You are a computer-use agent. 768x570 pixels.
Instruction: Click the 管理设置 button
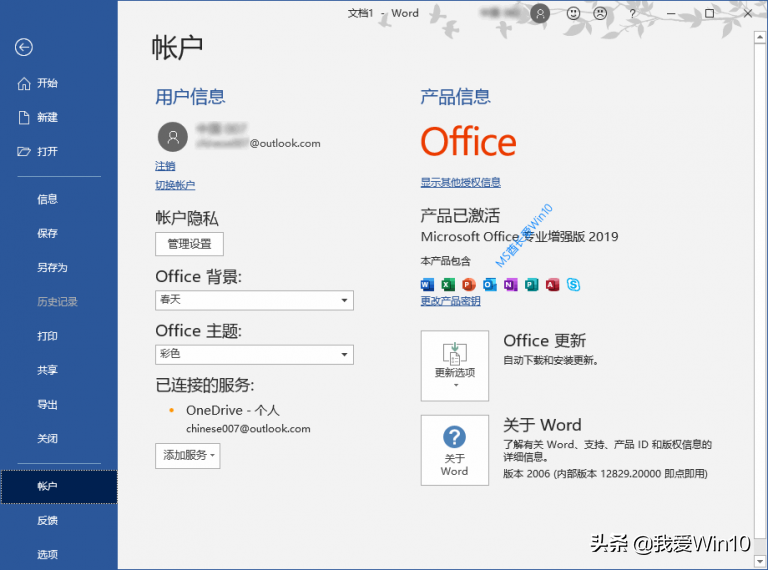coord(190,244)
